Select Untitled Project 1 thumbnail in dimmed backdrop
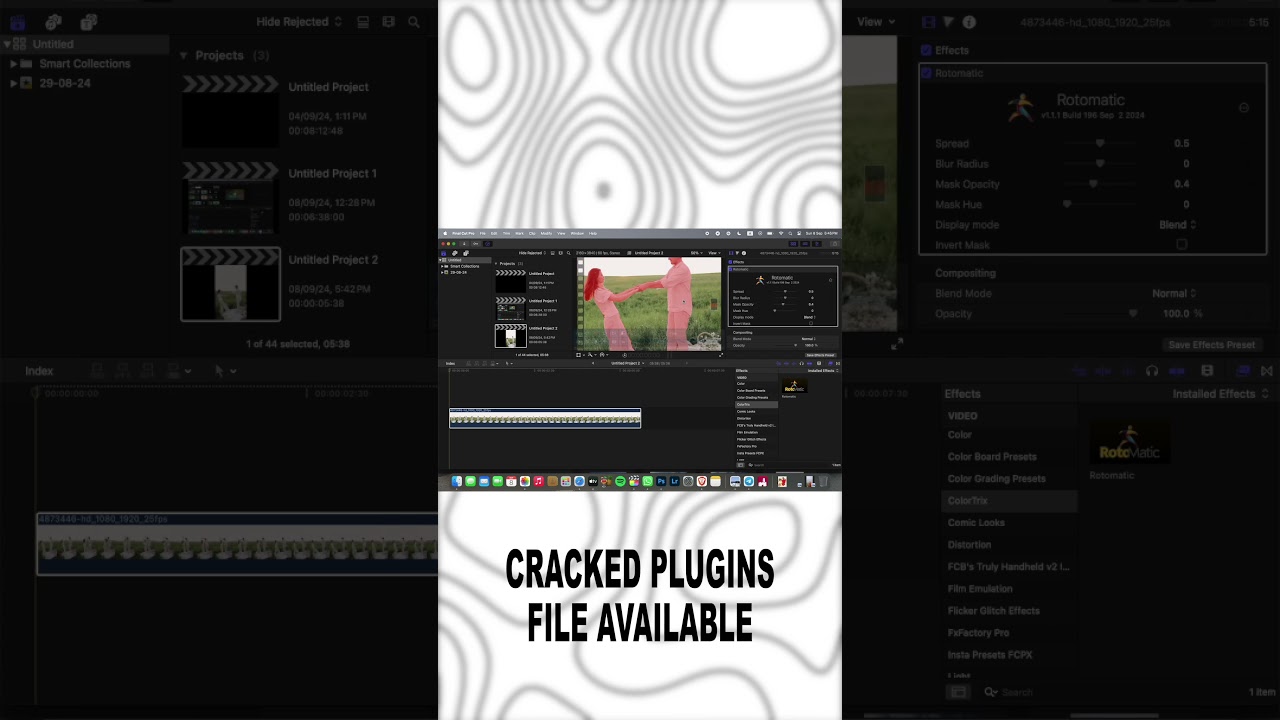 [x=231, y=198]
